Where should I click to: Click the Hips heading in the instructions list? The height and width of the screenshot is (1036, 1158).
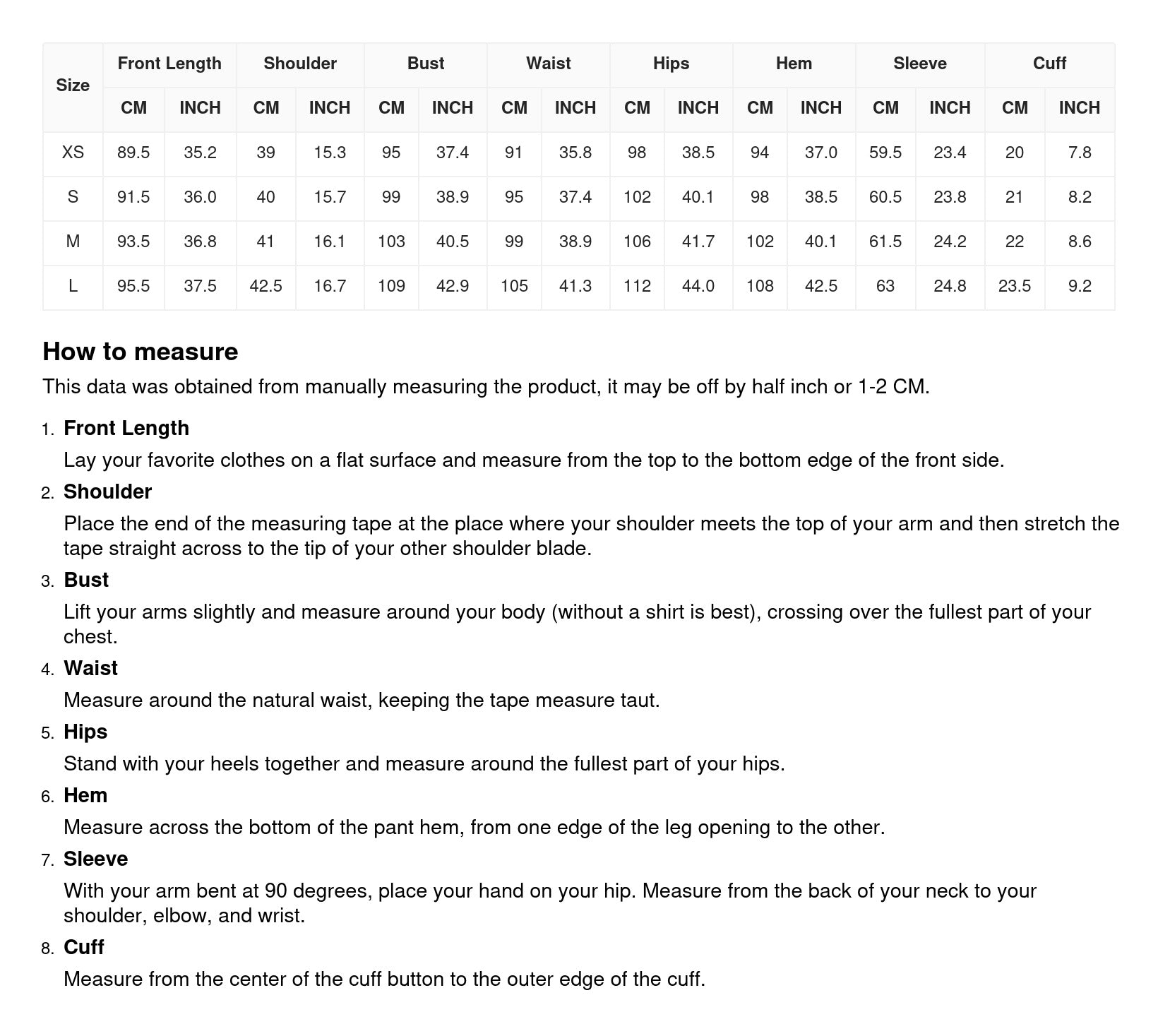[85, 732]
